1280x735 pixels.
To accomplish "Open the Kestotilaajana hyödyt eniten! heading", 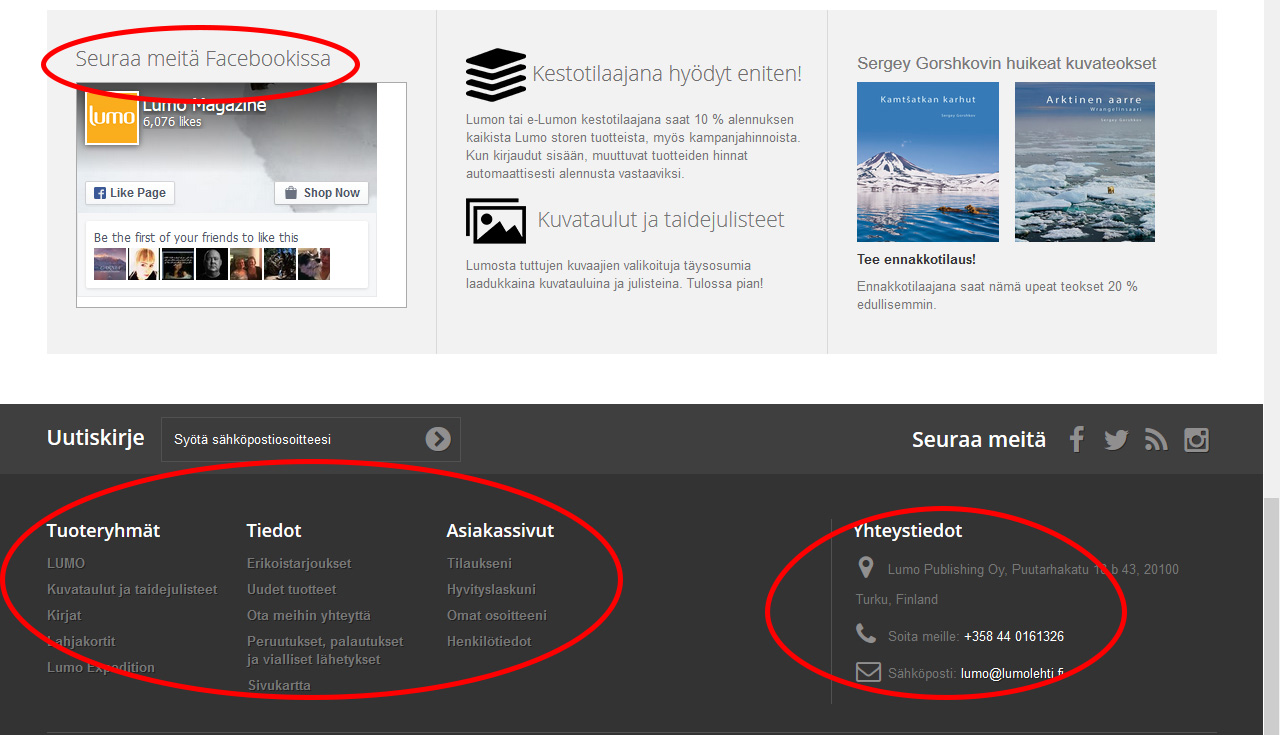I will [x=667, y=74].
